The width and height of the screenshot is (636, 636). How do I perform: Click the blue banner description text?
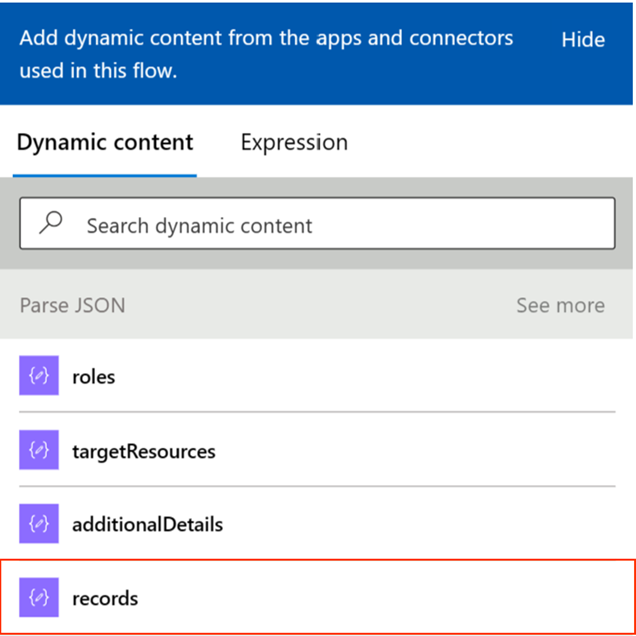pyautogui.click(x=266, y=55)
